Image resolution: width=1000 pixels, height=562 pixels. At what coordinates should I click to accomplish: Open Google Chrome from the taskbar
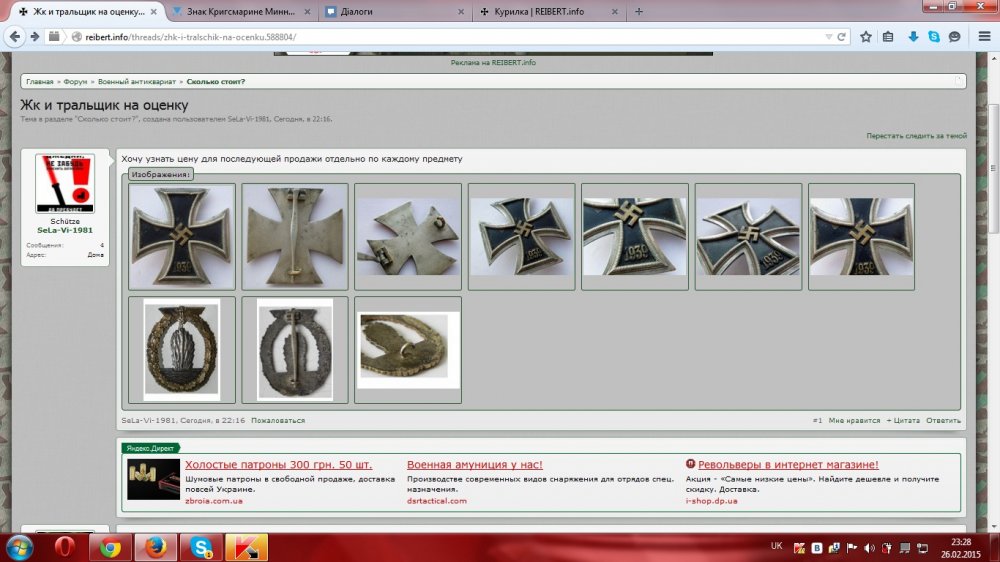click(x=111, y=547)
